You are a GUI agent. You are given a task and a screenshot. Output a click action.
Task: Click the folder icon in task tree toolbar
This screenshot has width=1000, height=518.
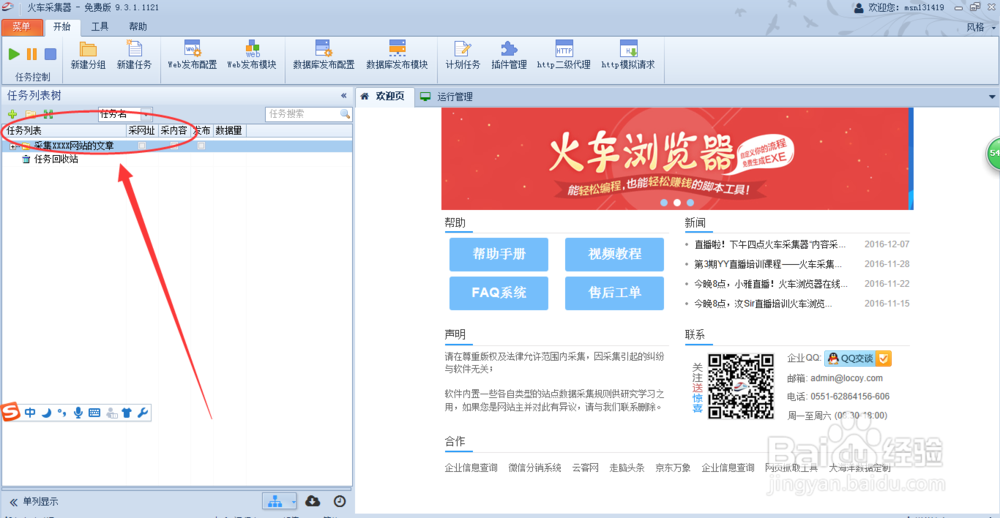pos(30,114)
